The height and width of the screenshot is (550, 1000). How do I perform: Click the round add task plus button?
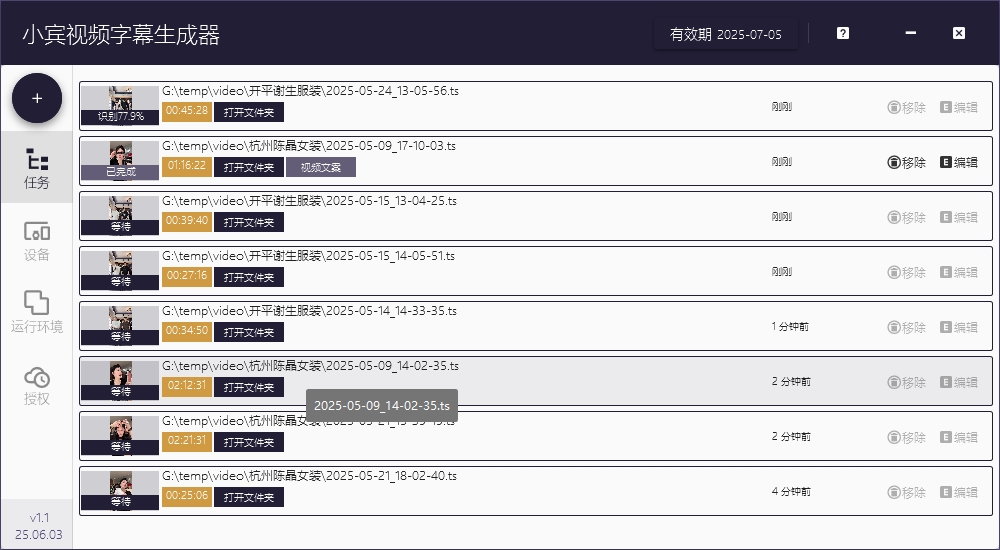point(37,98)
